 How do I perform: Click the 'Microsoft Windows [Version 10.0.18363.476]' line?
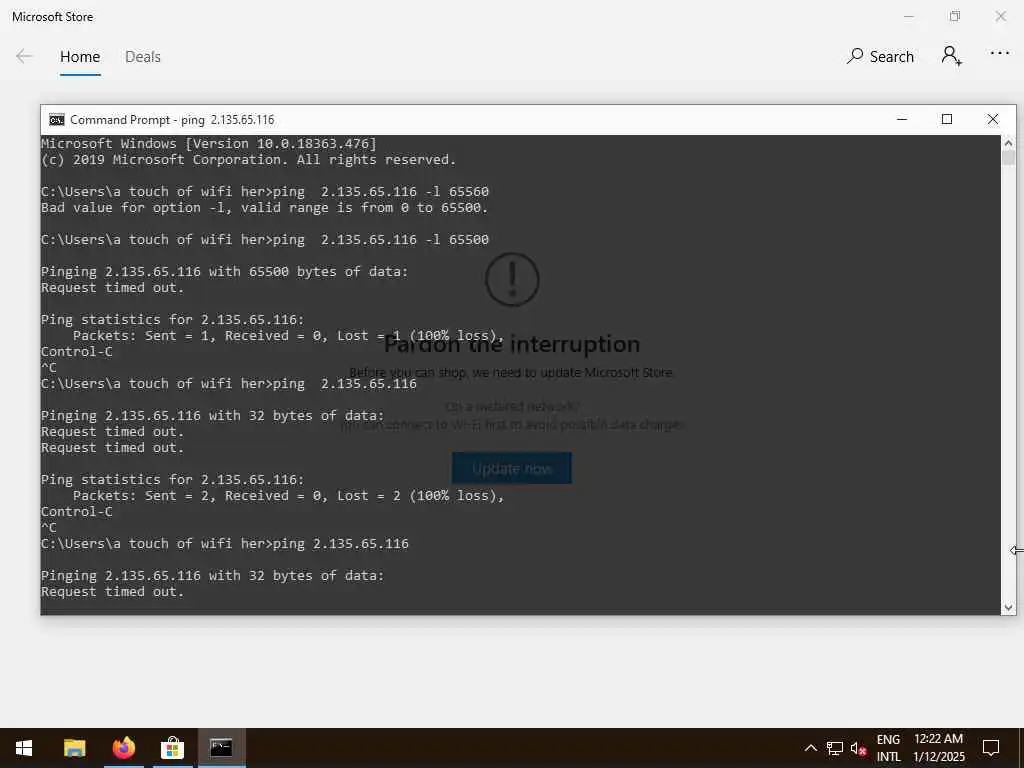209,144
